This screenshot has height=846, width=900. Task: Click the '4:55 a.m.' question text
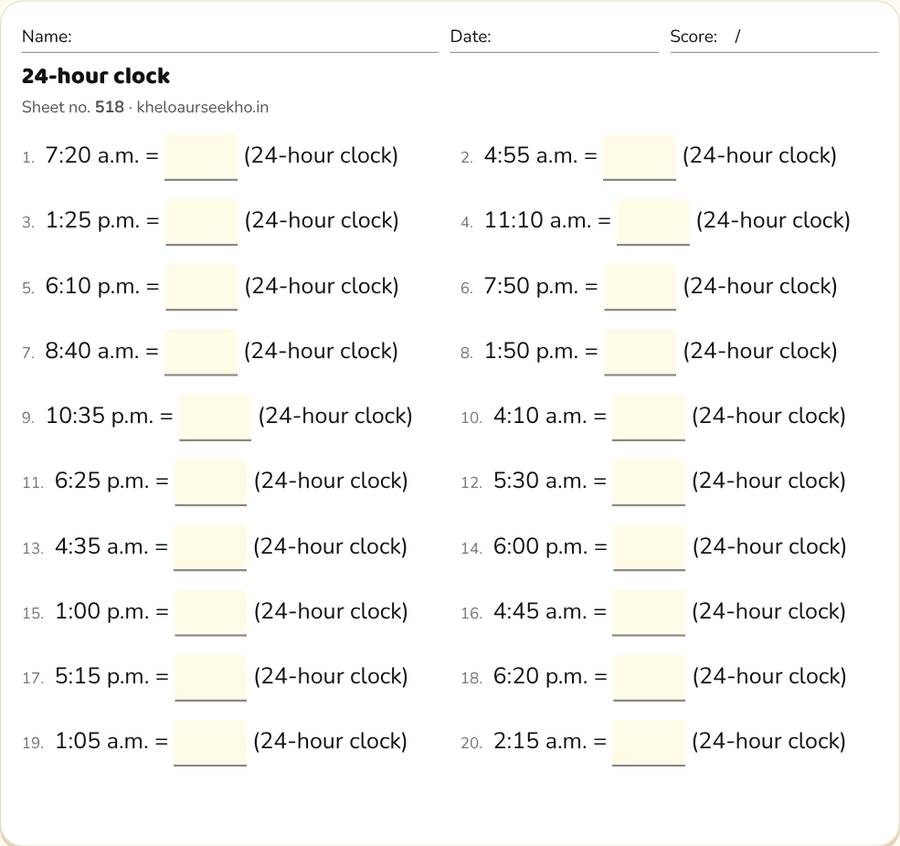point(531,156)
